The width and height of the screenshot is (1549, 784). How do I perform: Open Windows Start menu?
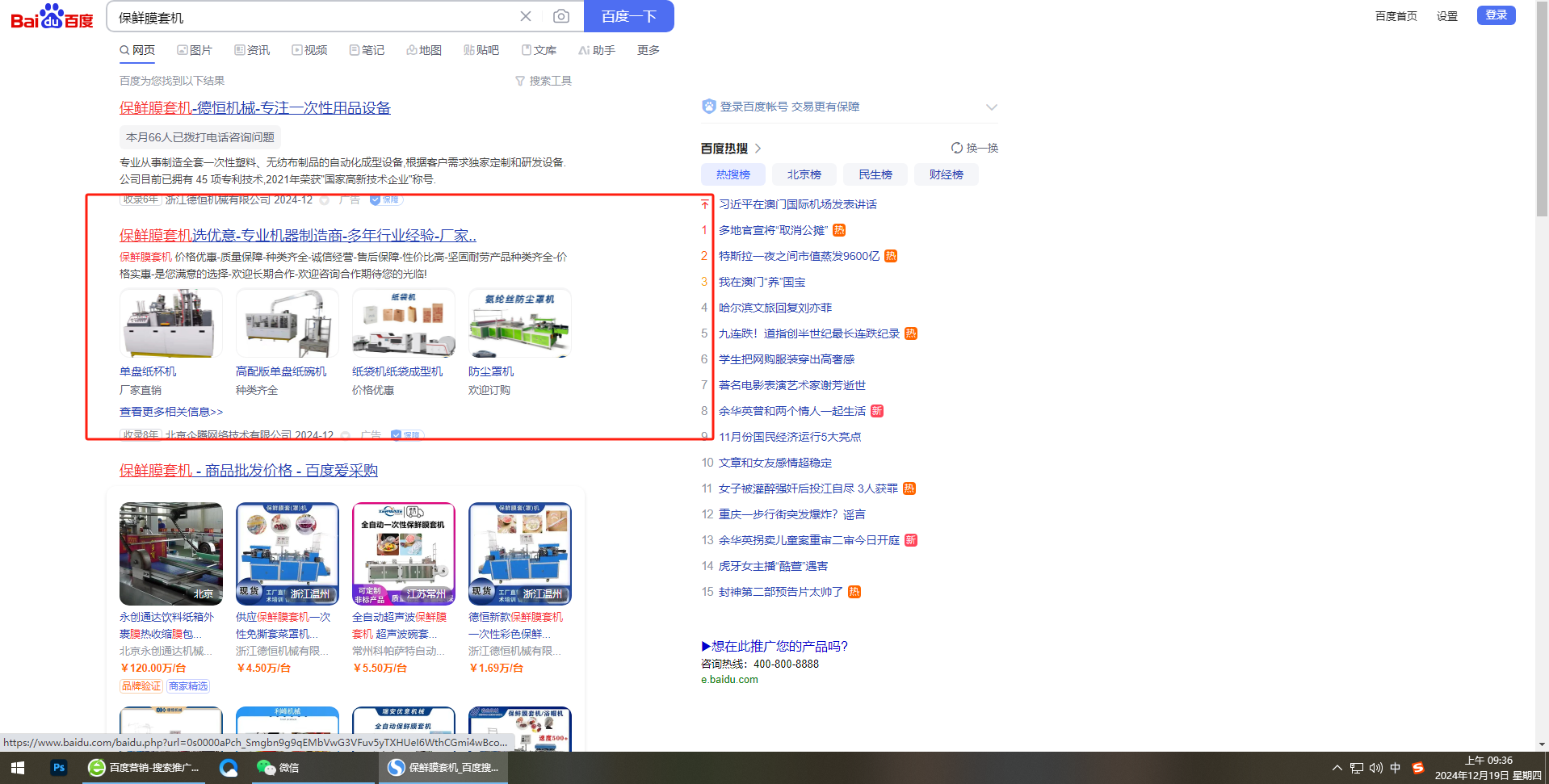(x=18, y=768)
